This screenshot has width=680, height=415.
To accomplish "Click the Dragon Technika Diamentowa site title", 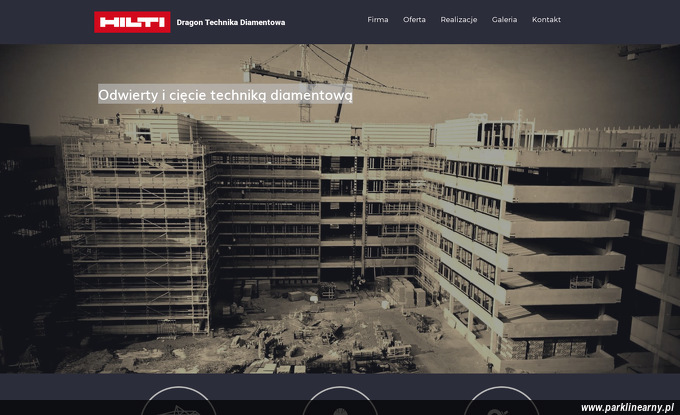I will pos(231,23).
